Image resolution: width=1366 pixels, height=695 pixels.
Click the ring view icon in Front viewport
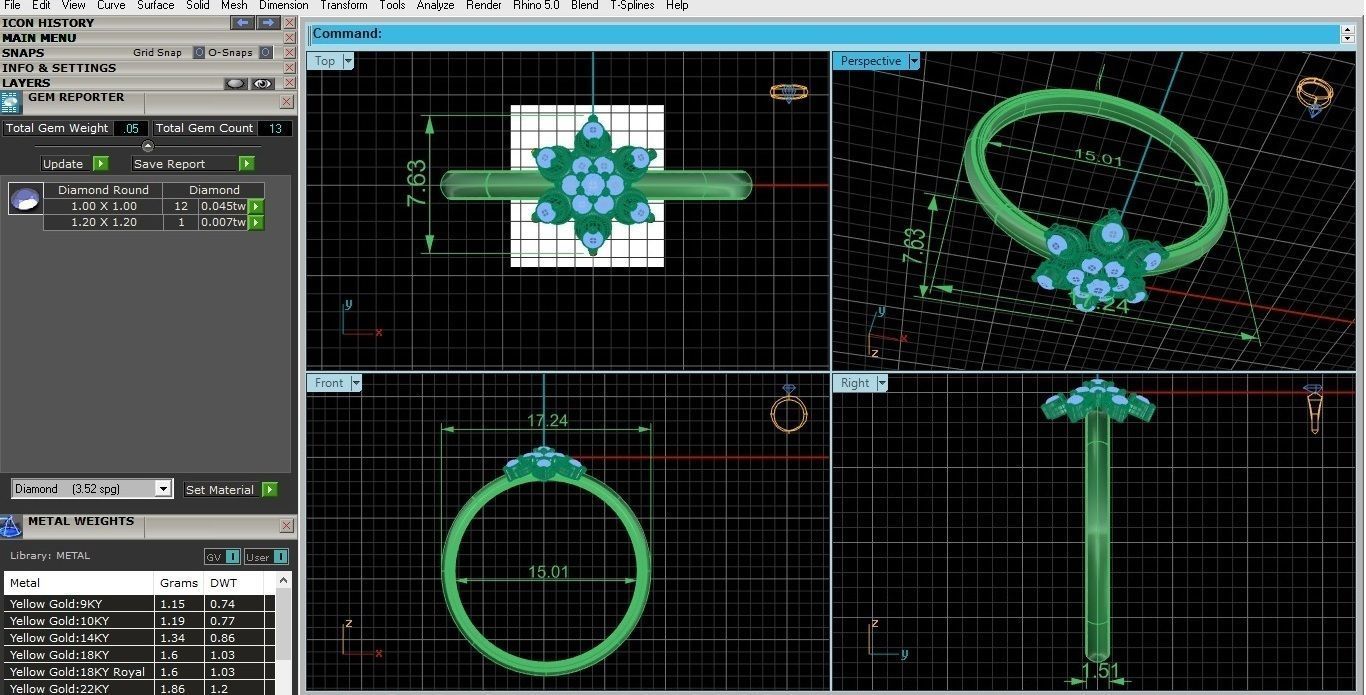788,408
